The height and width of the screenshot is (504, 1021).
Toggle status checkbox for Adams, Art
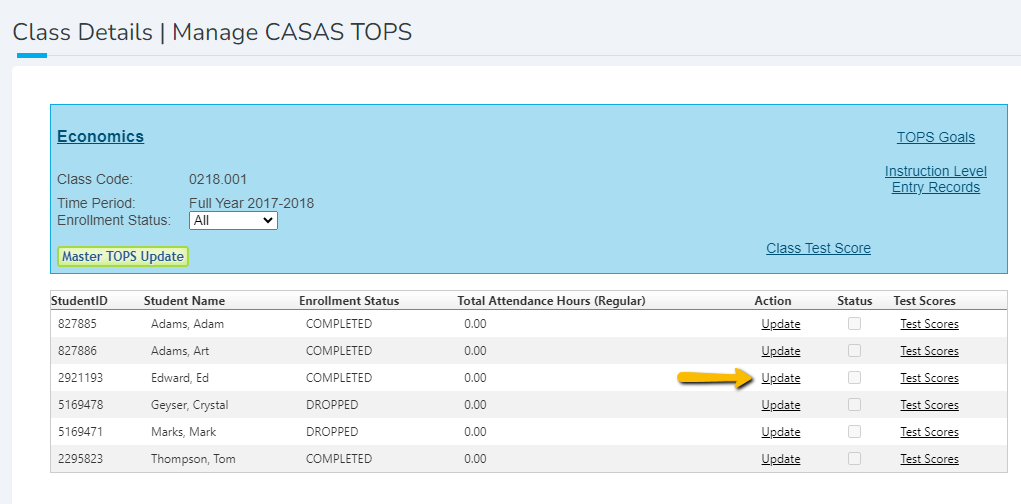coord(854,351)
